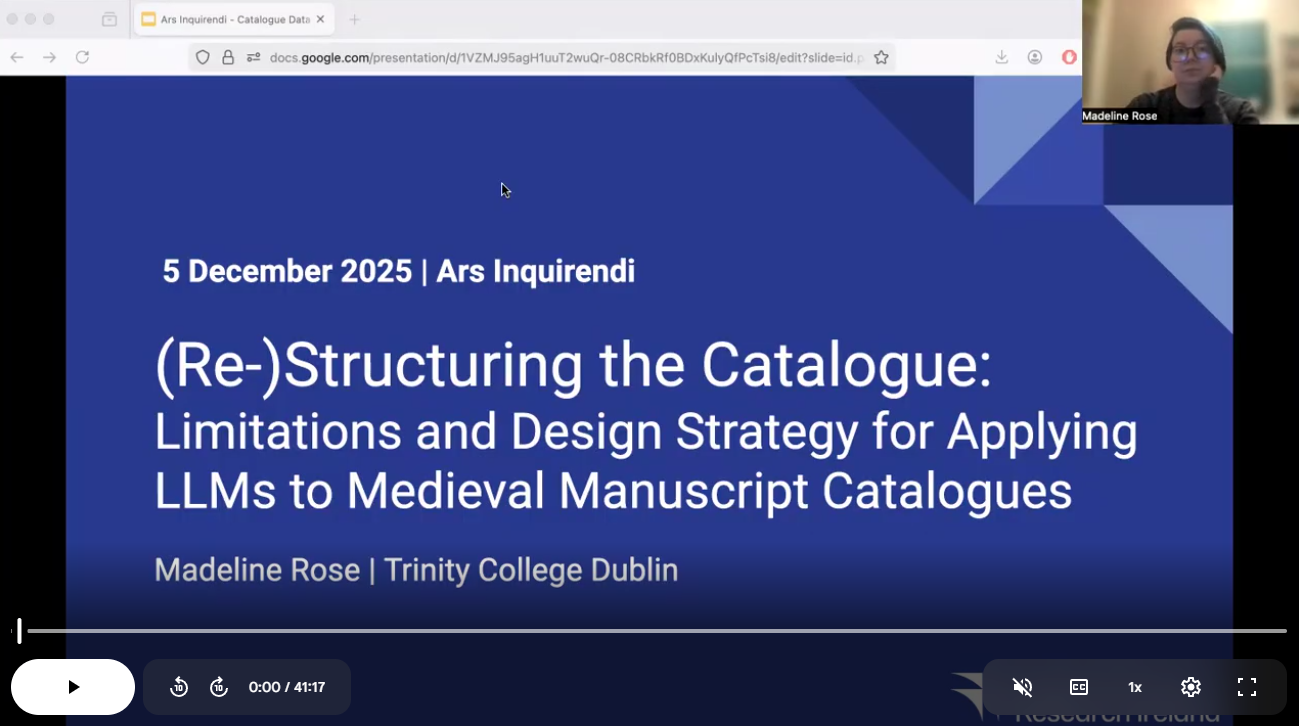Viewport: 1299px width, 726px height.
Task: Close the Ars Inquirendi tab
Action: click(320, 19)
